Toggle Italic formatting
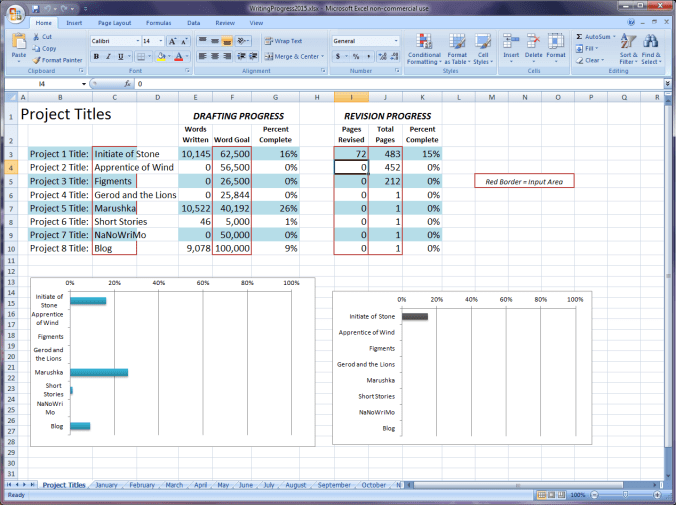676x505 pixels. pyautogui.click(x=108, y=57)
